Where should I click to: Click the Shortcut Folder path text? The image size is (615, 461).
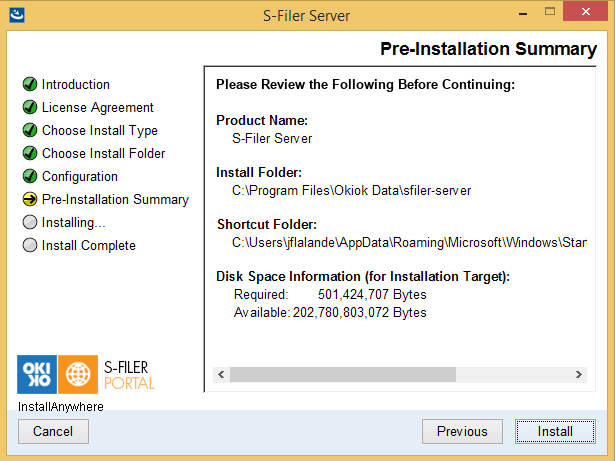click(x=409, y=242)
